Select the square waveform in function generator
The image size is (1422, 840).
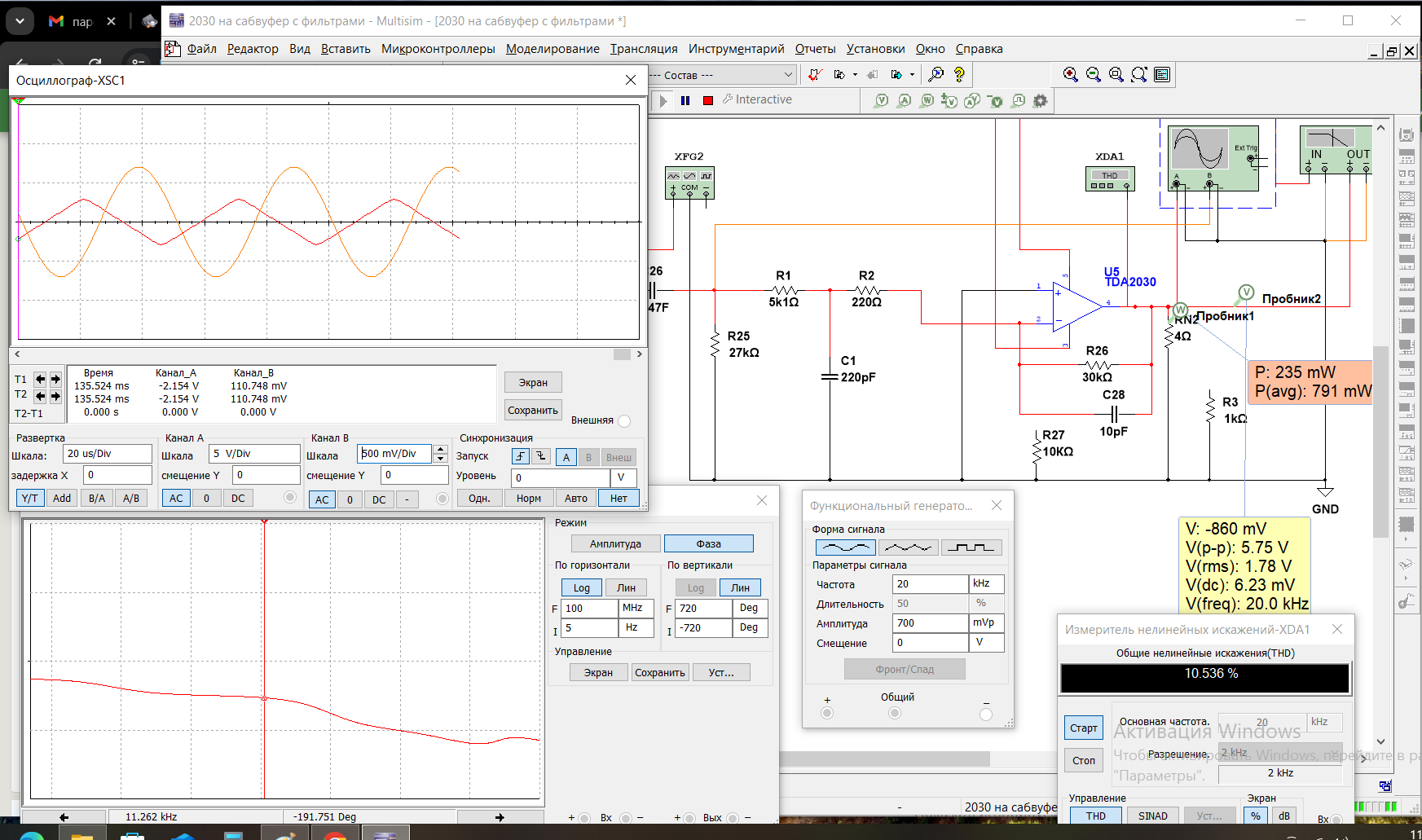click(x=971, y=548)
